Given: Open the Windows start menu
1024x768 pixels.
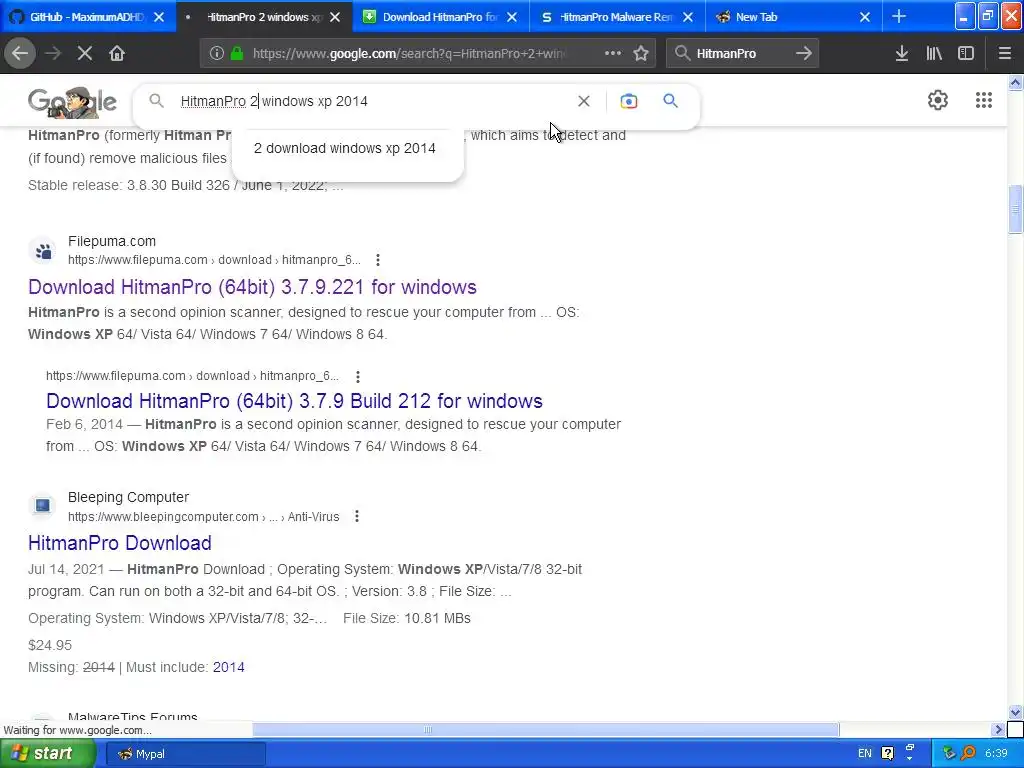Looking at the screenshot, I should [47, 753].
